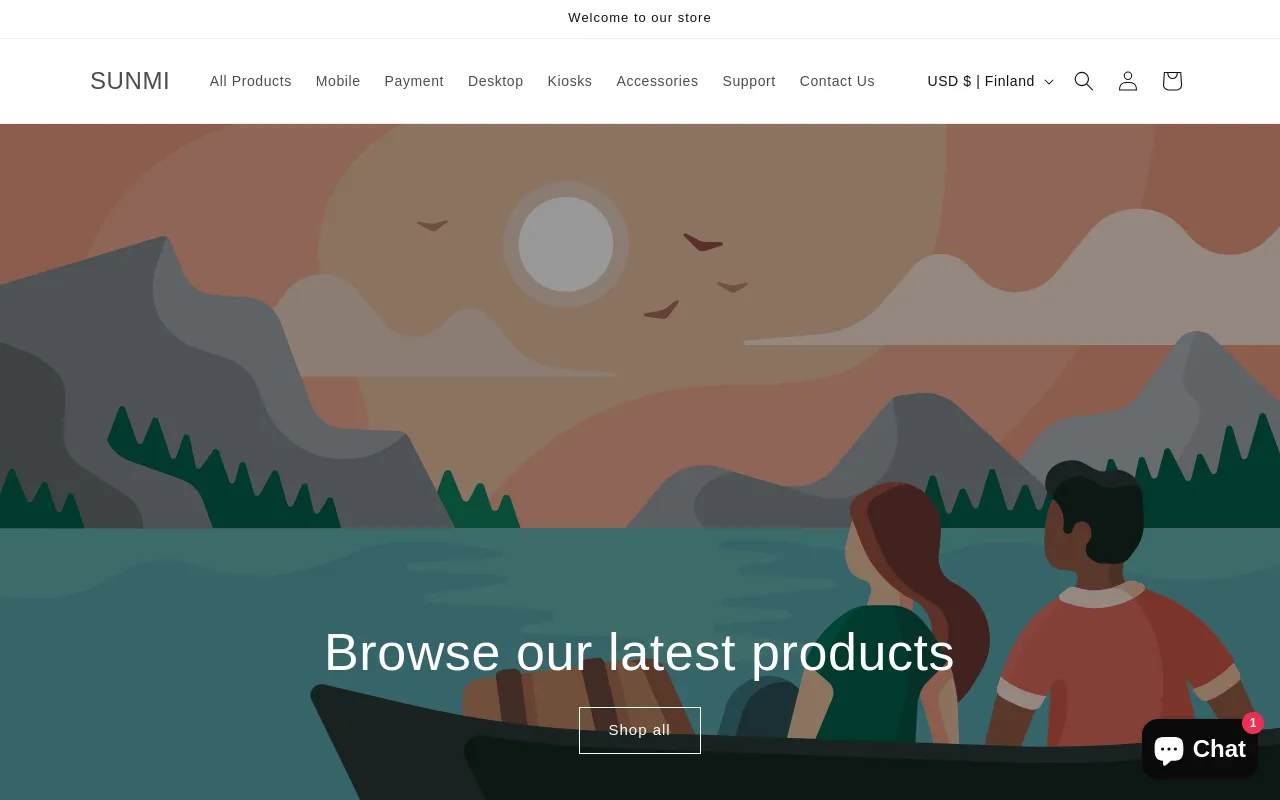Open the Mobile menu item
The height and width of the screenshot is (800, 1280).
point(338,81)
